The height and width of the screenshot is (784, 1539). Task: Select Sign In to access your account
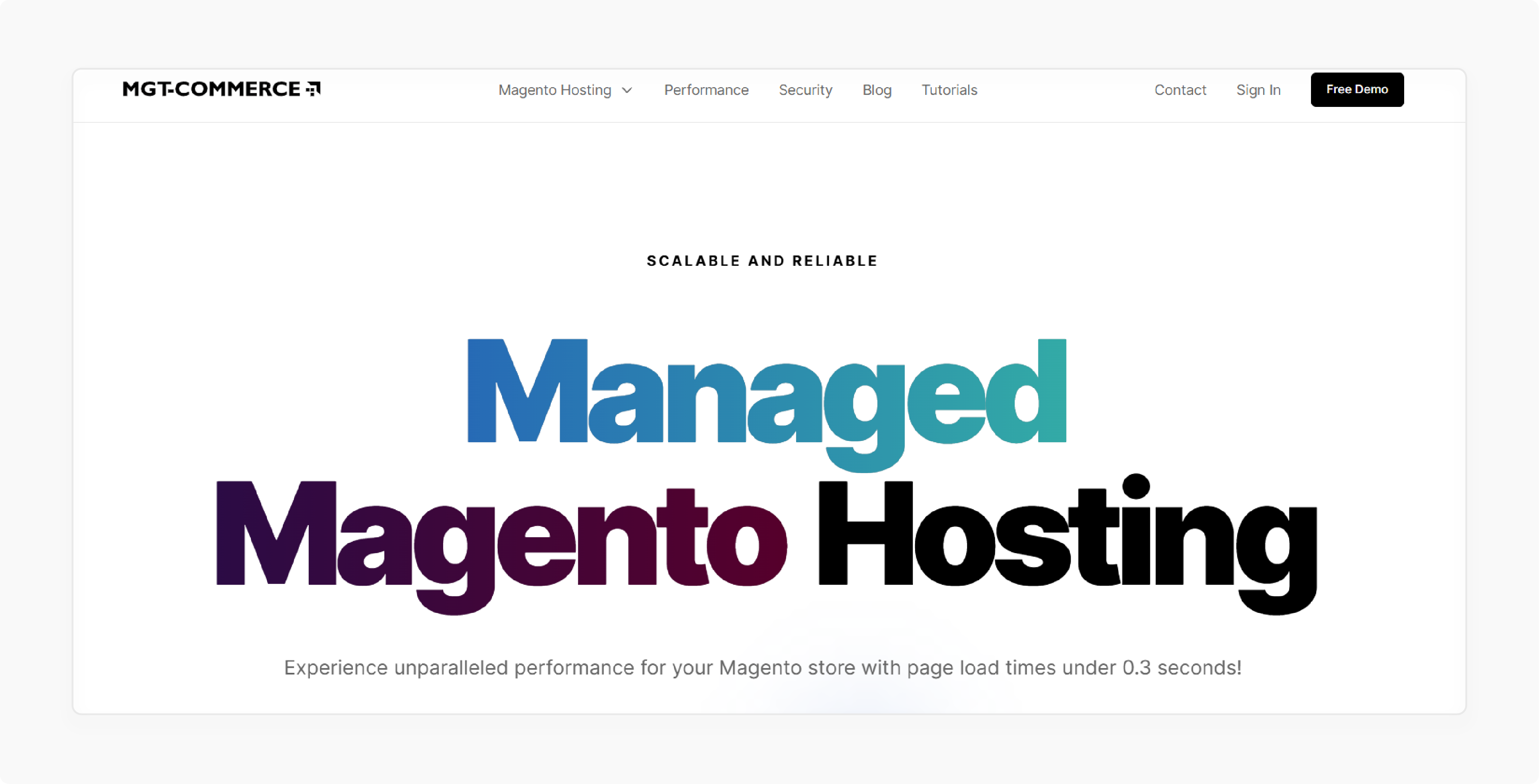point(1258,90)
